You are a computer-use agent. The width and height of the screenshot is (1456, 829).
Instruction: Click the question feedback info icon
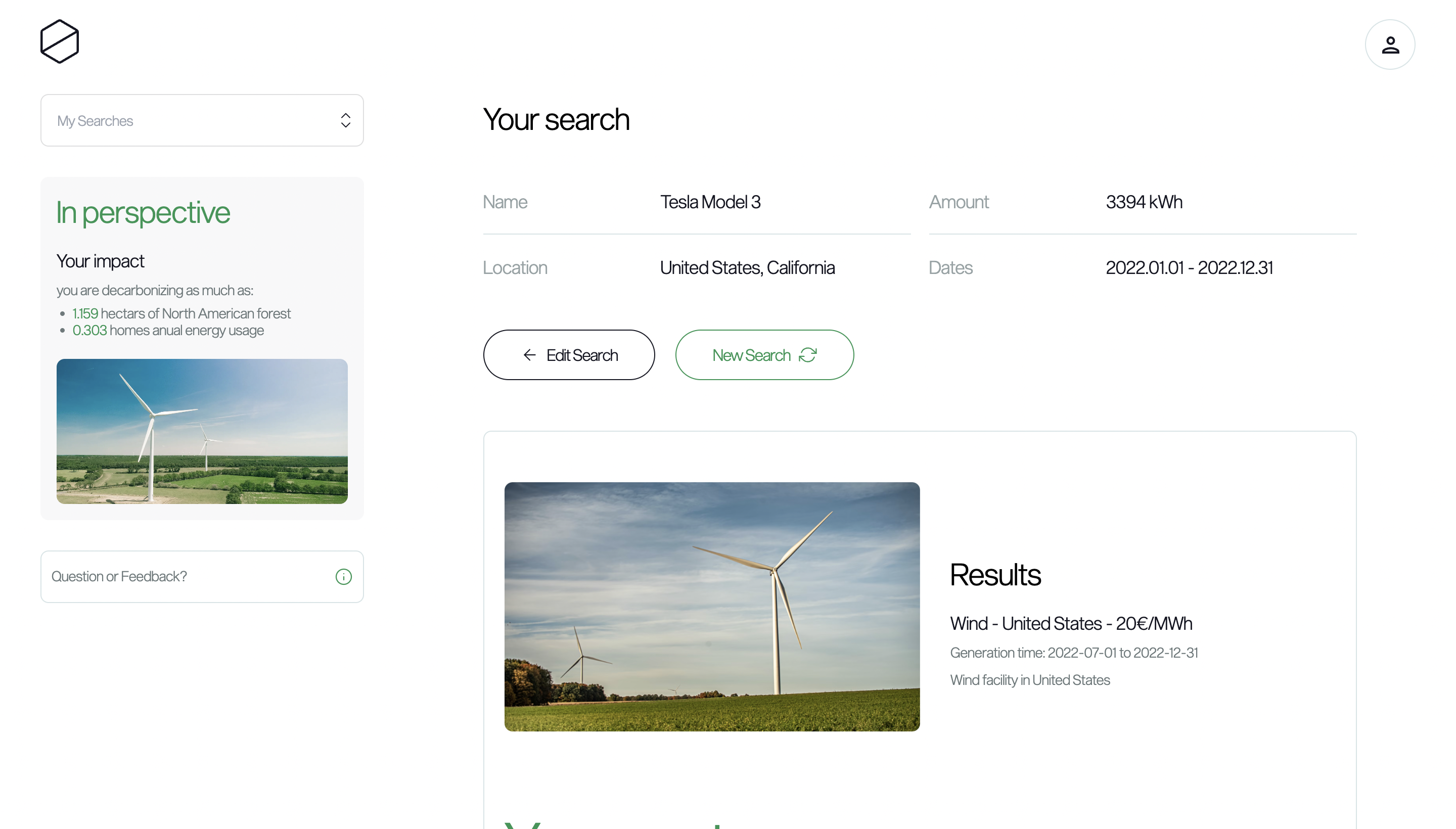[343, 576]
